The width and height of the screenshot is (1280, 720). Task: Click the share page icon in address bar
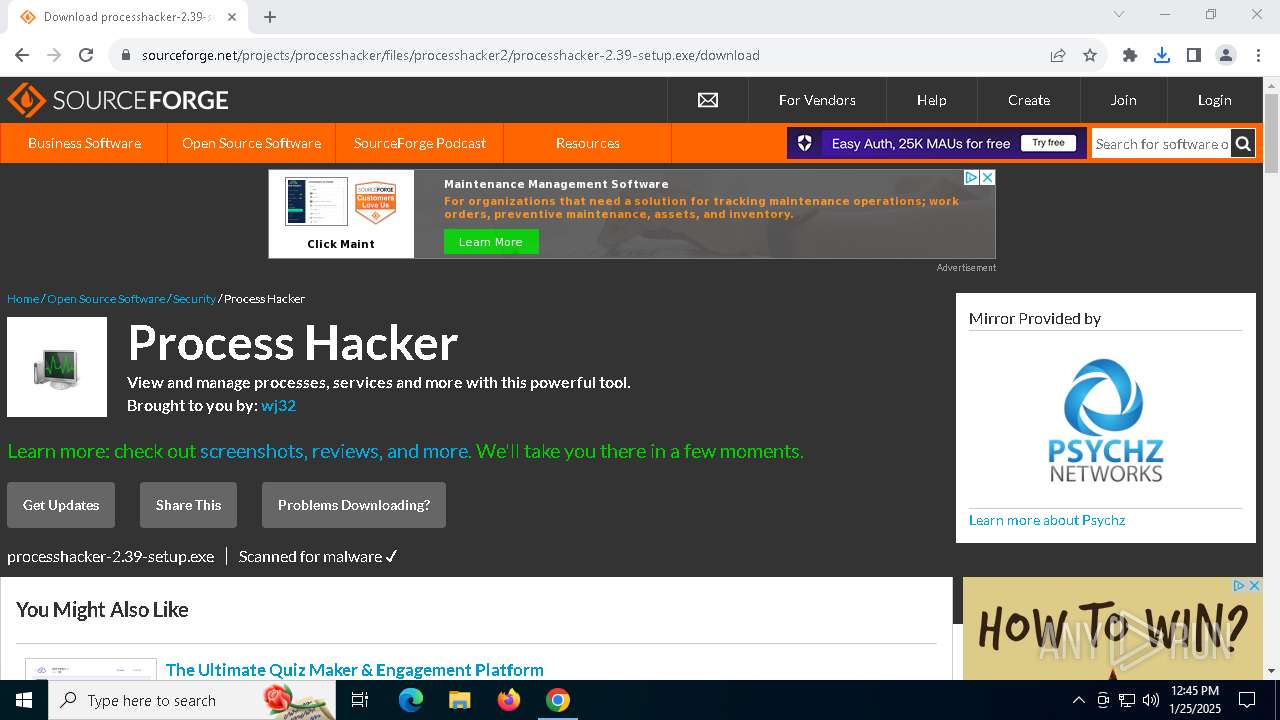click(x=1058, y=55)
